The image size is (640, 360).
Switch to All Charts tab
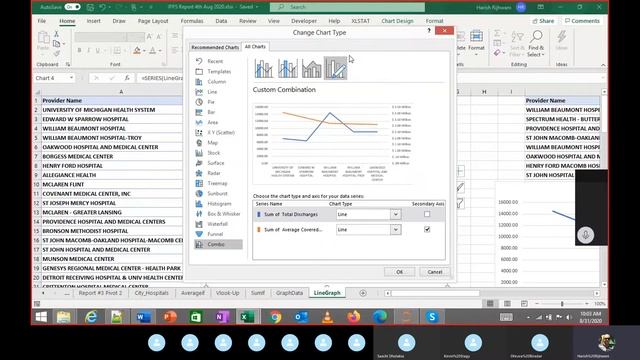(x=255, y=47)
